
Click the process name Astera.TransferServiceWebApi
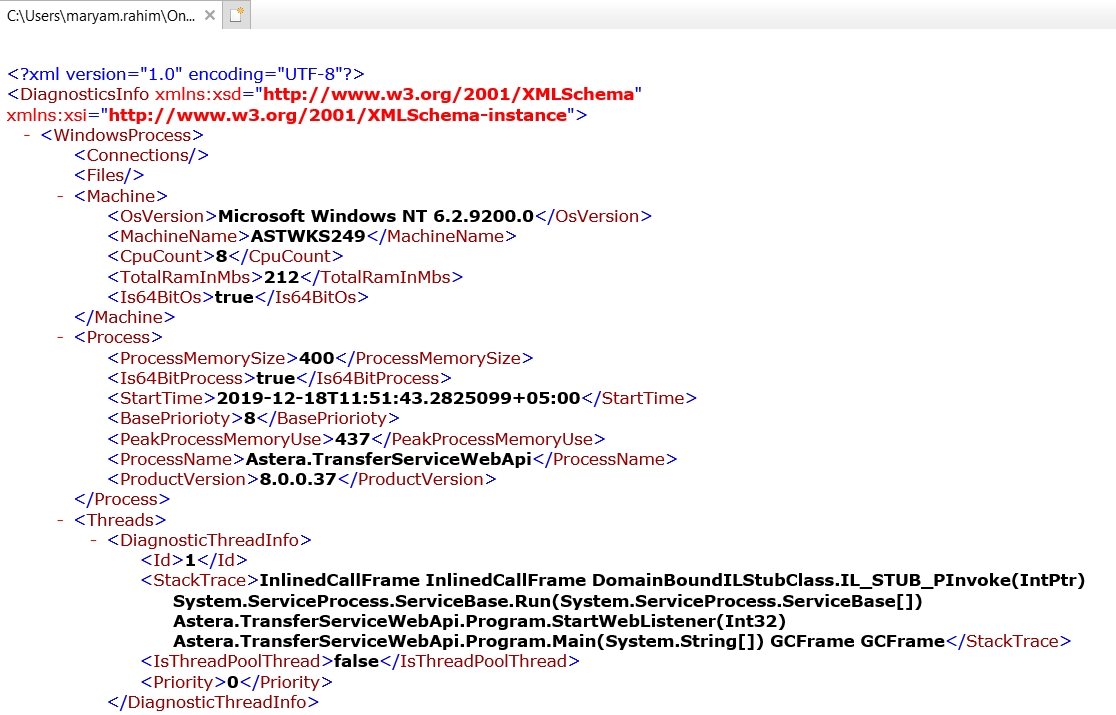click(x=389, y=460)
